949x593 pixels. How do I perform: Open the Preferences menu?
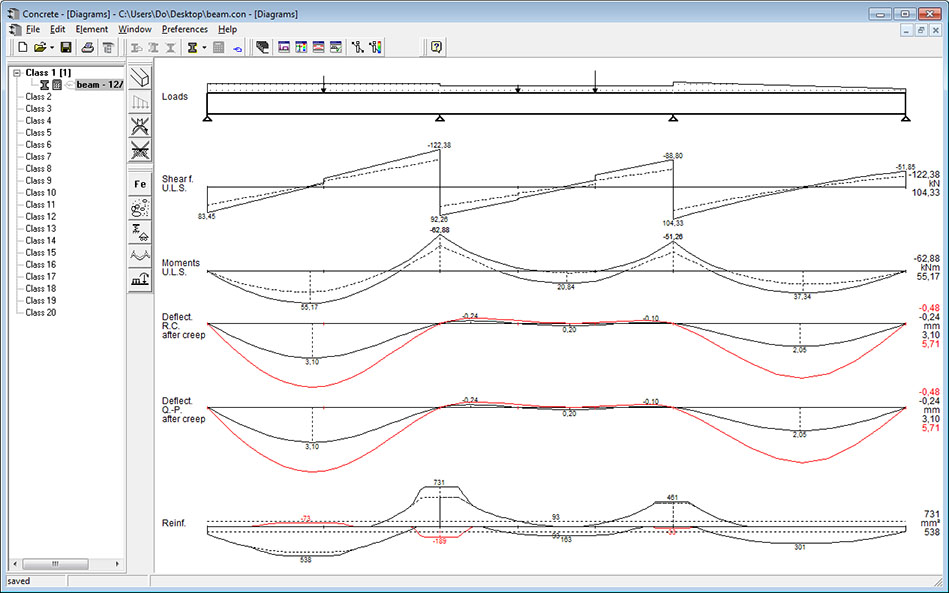point(182,29)
